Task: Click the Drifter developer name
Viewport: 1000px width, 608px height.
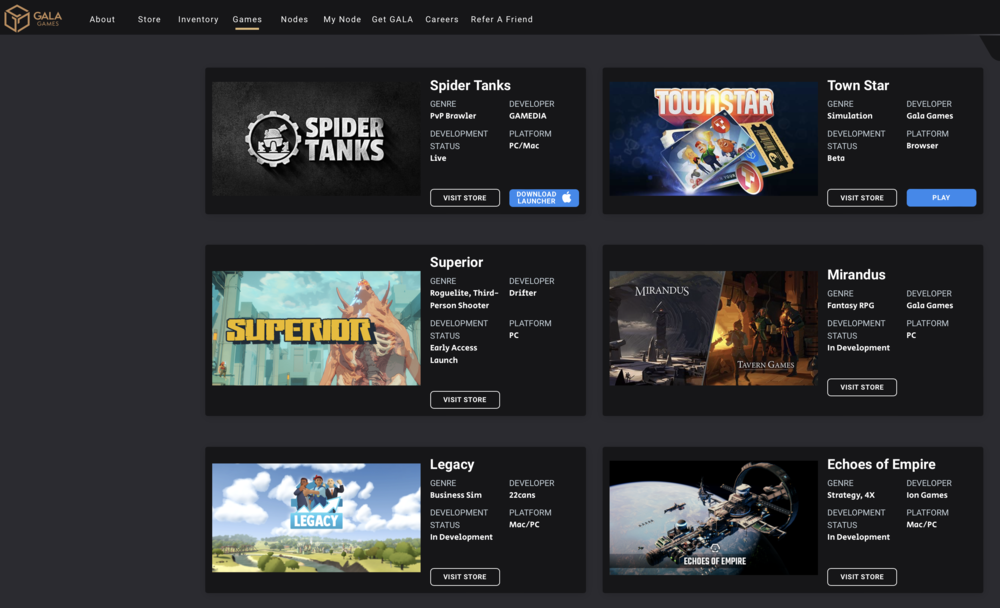Action: click(522, 293)
